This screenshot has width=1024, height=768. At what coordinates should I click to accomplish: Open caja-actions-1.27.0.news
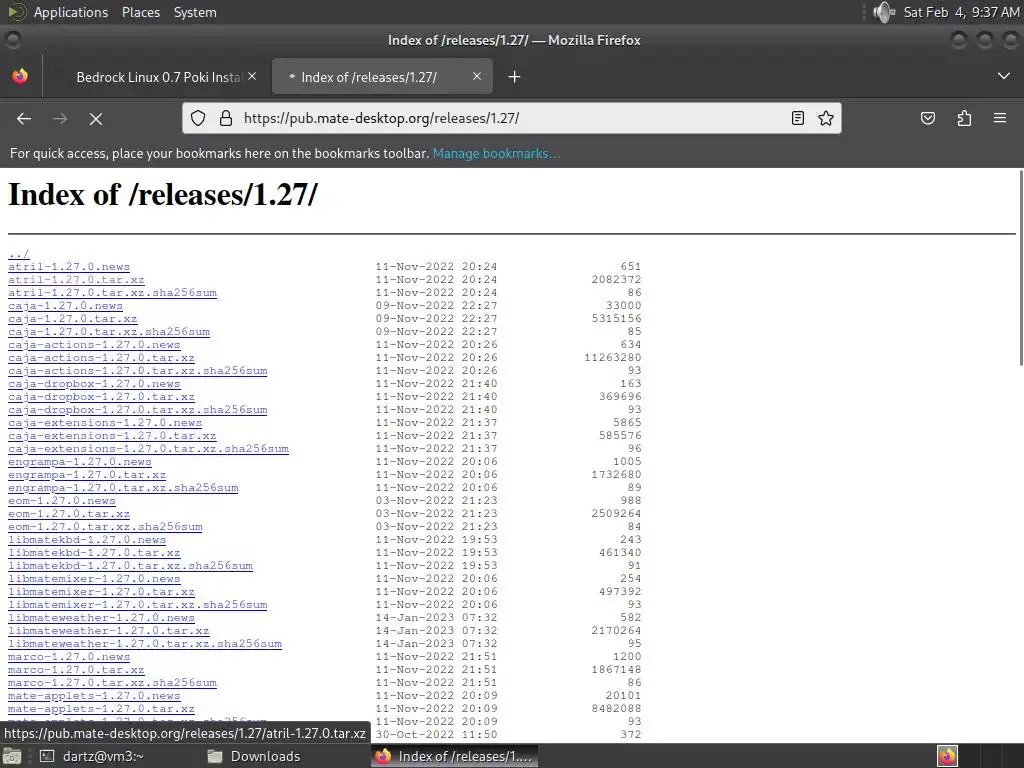click(94, 345)
